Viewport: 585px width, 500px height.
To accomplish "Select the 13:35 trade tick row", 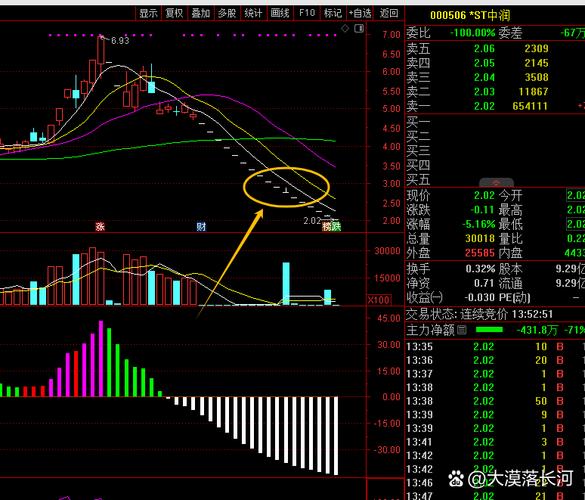I will tap(495, 347).
